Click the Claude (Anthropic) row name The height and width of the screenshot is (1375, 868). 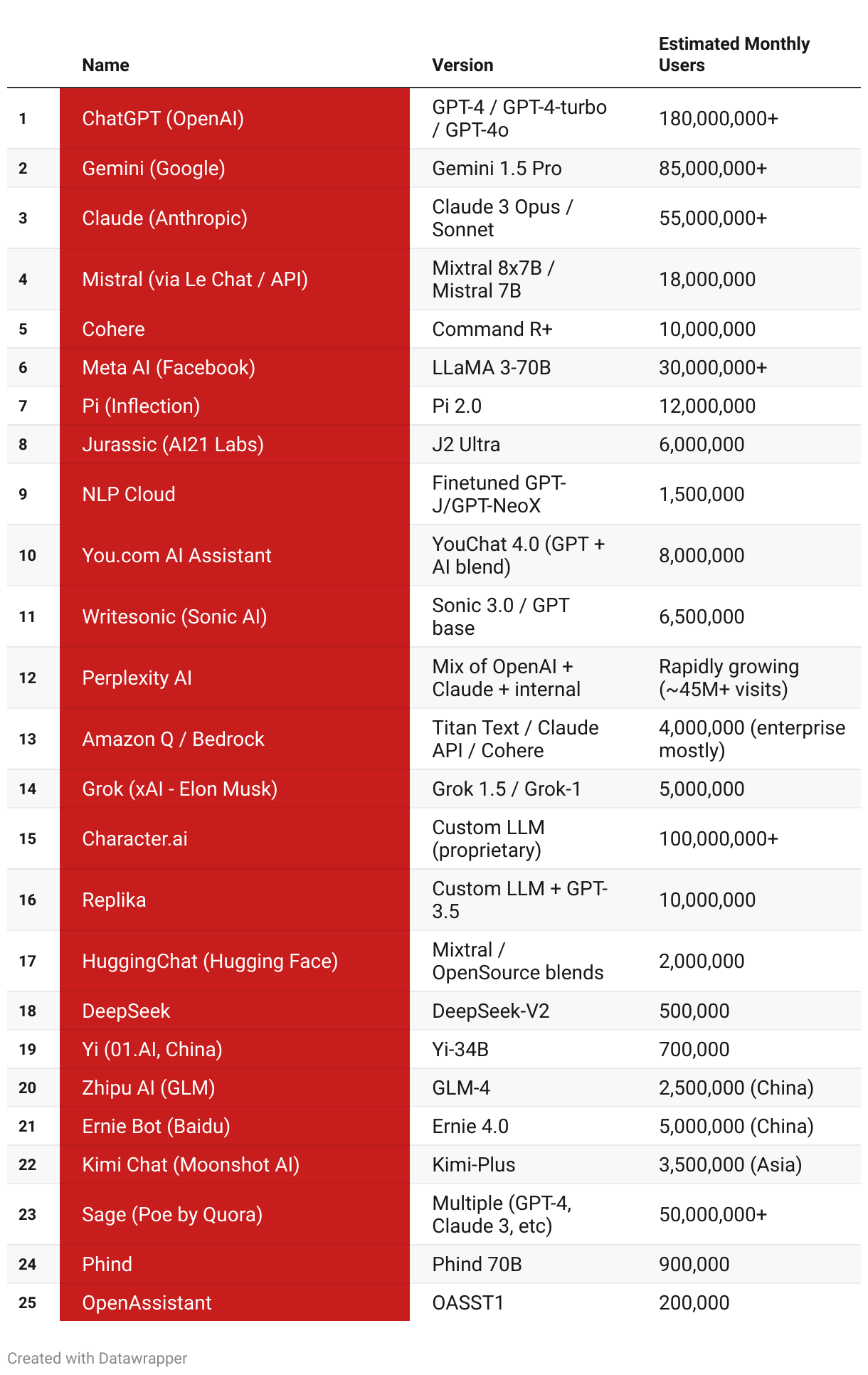point(164,218)
